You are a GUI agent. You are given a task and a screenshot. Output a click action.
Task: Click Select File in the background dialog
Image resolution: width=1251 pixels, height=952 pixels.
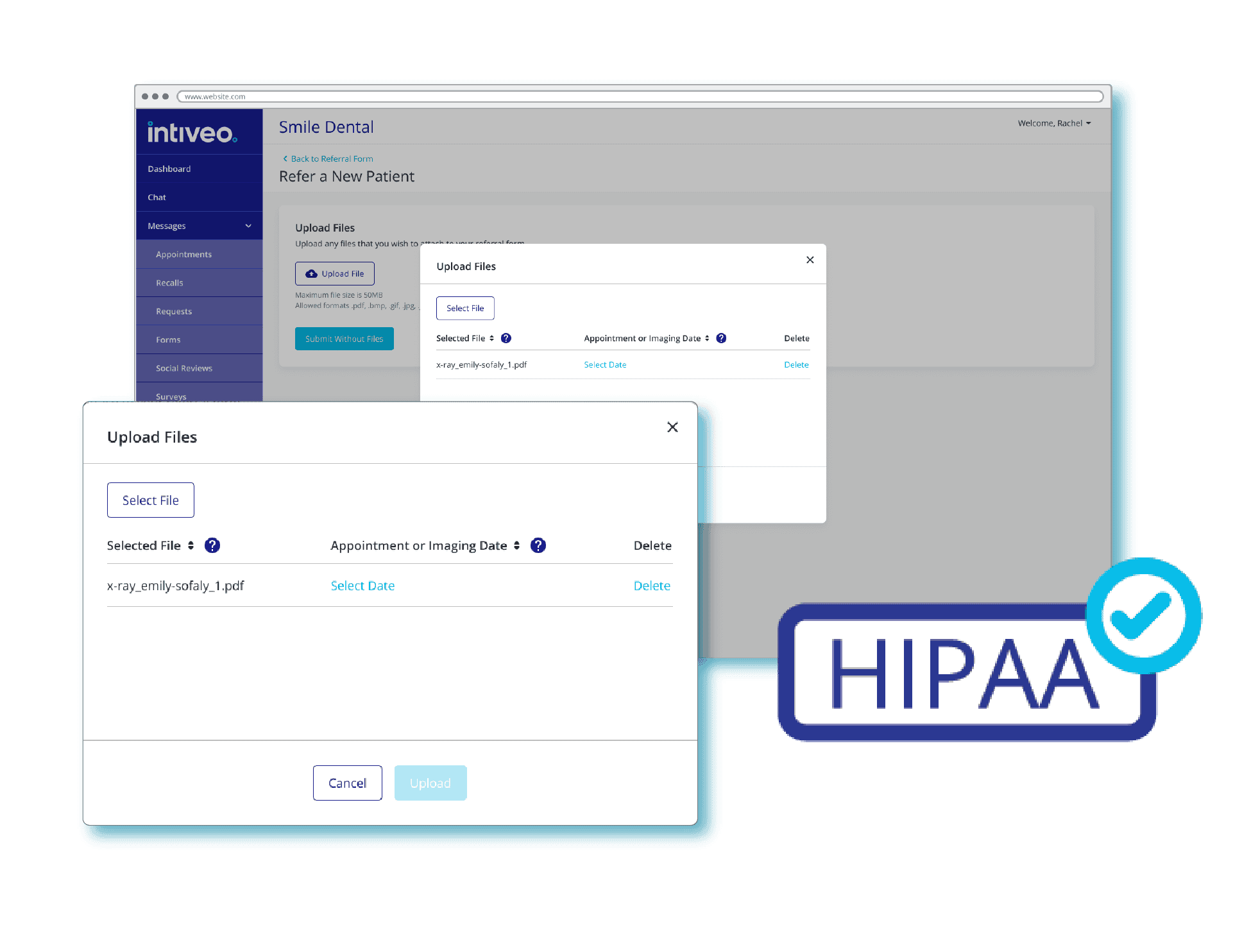point(465,308)
